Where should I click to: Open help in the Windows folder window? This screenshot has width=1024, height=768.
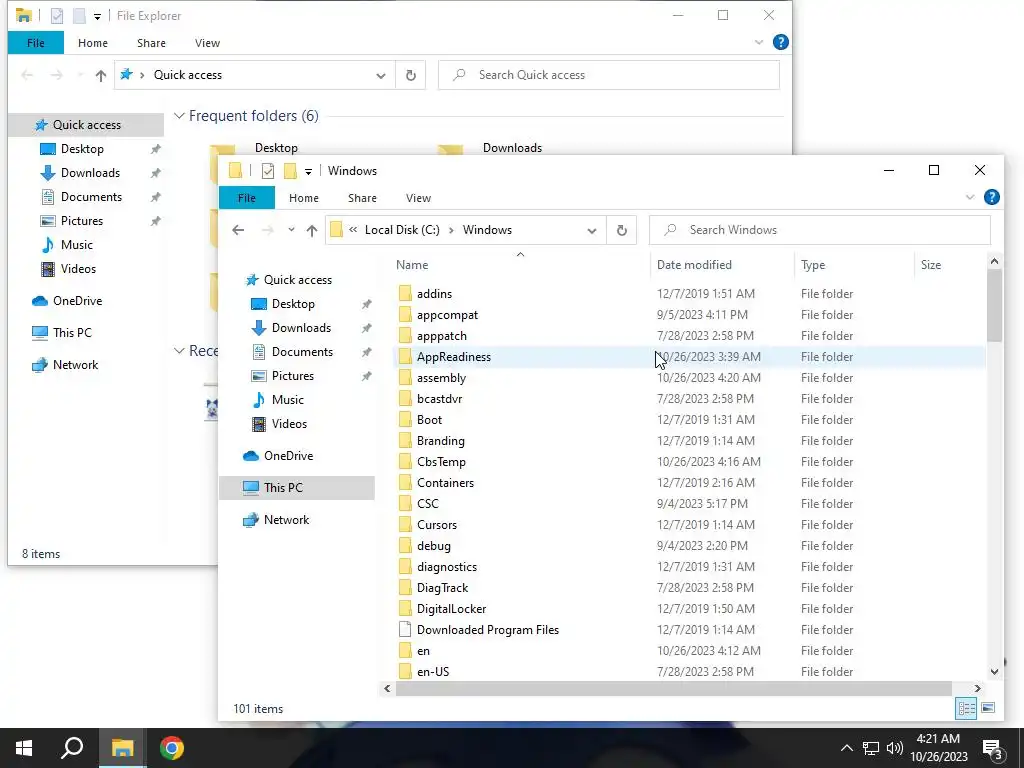click(x=991, y=197)
